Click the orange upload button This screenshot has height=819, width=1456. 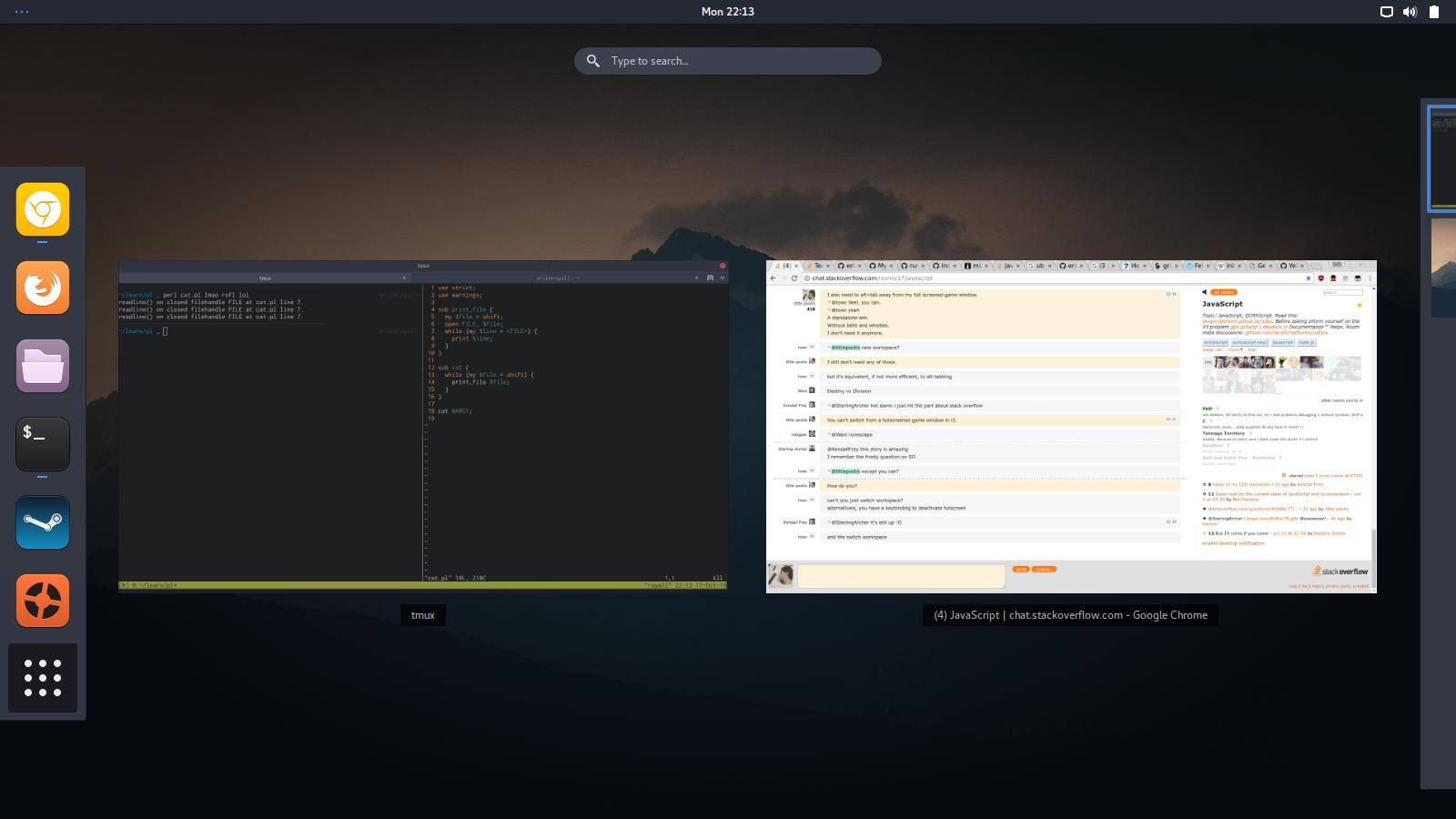click(1043, 569)
